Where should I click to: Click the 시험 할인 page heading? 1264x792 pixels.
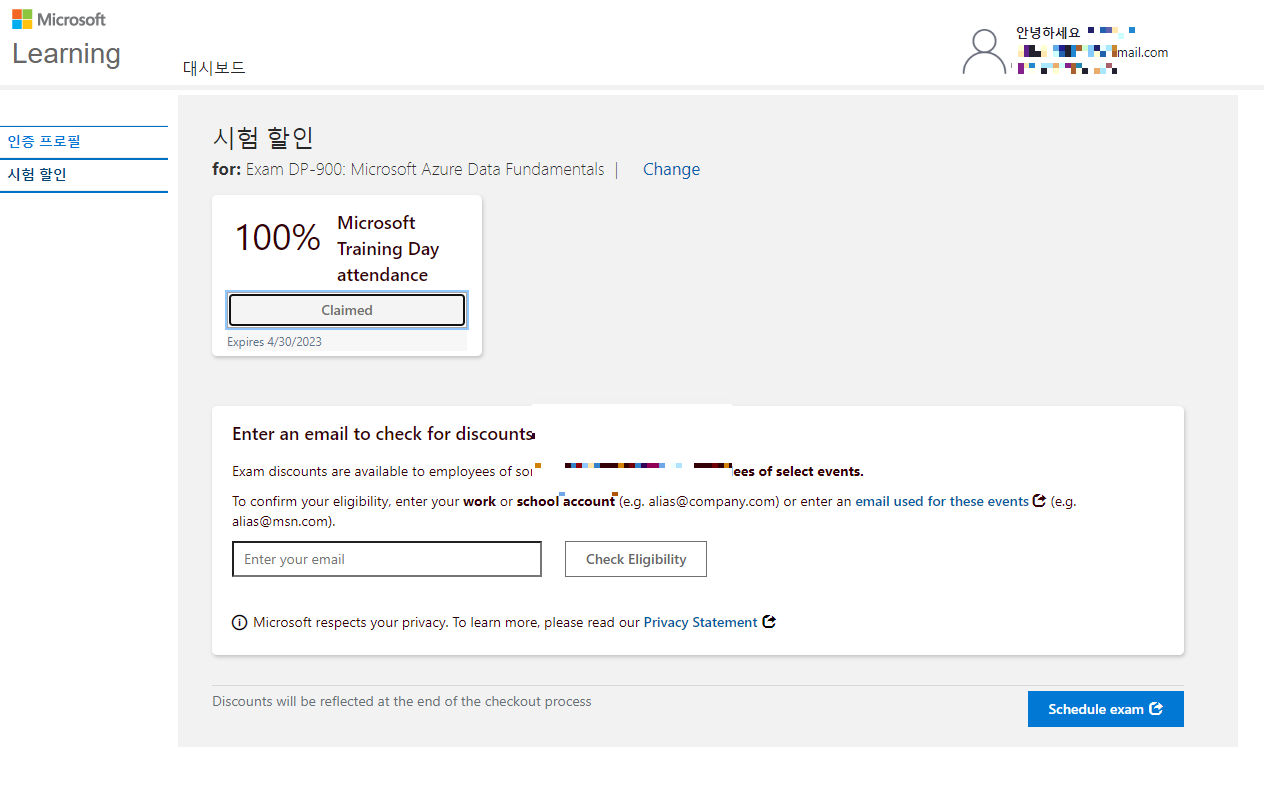tap(264, 138)
